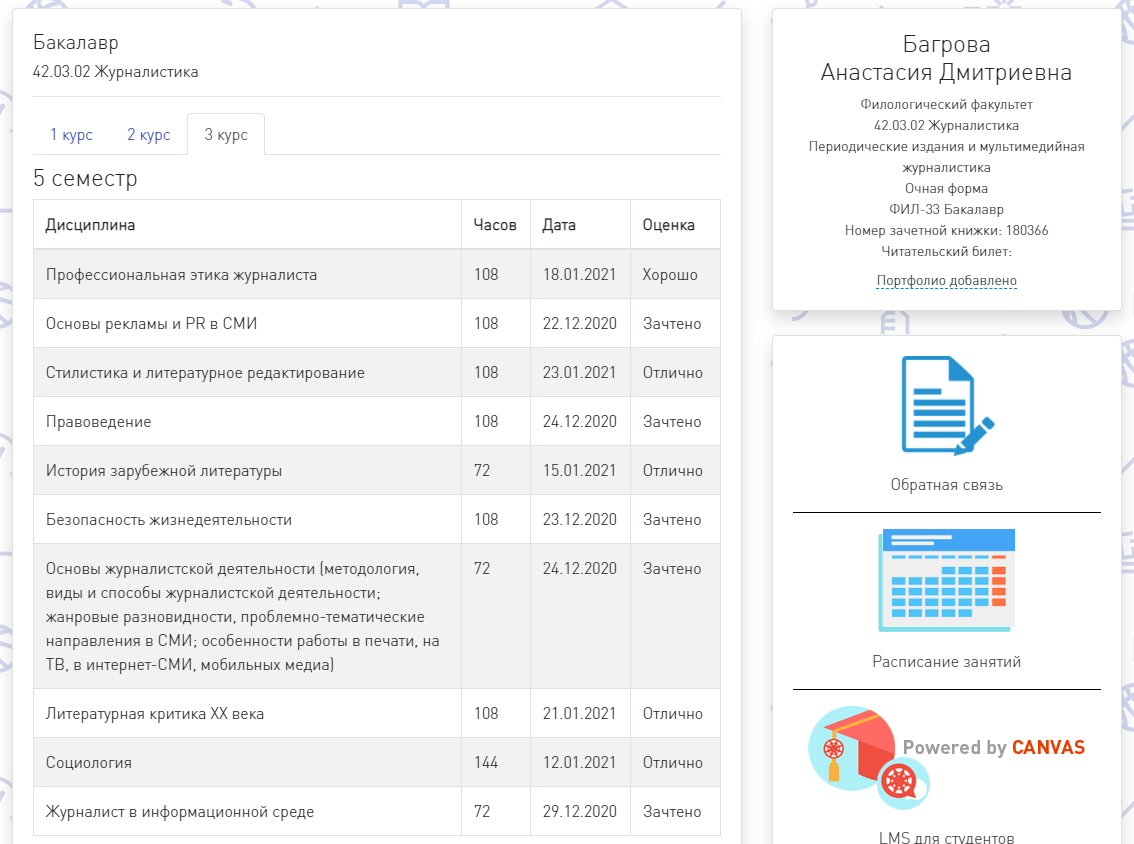The width and height of the screenshot is (1134, 844).
Task: Click the Дисциплина column header
Action: pyautogui.click(x=91, y=225)
